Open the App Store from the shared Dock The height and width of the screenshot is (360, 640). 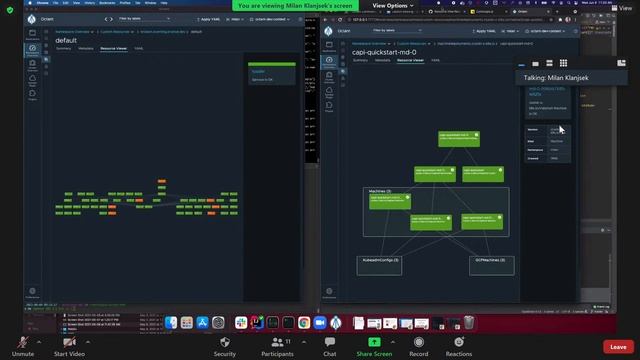point(202,323)
